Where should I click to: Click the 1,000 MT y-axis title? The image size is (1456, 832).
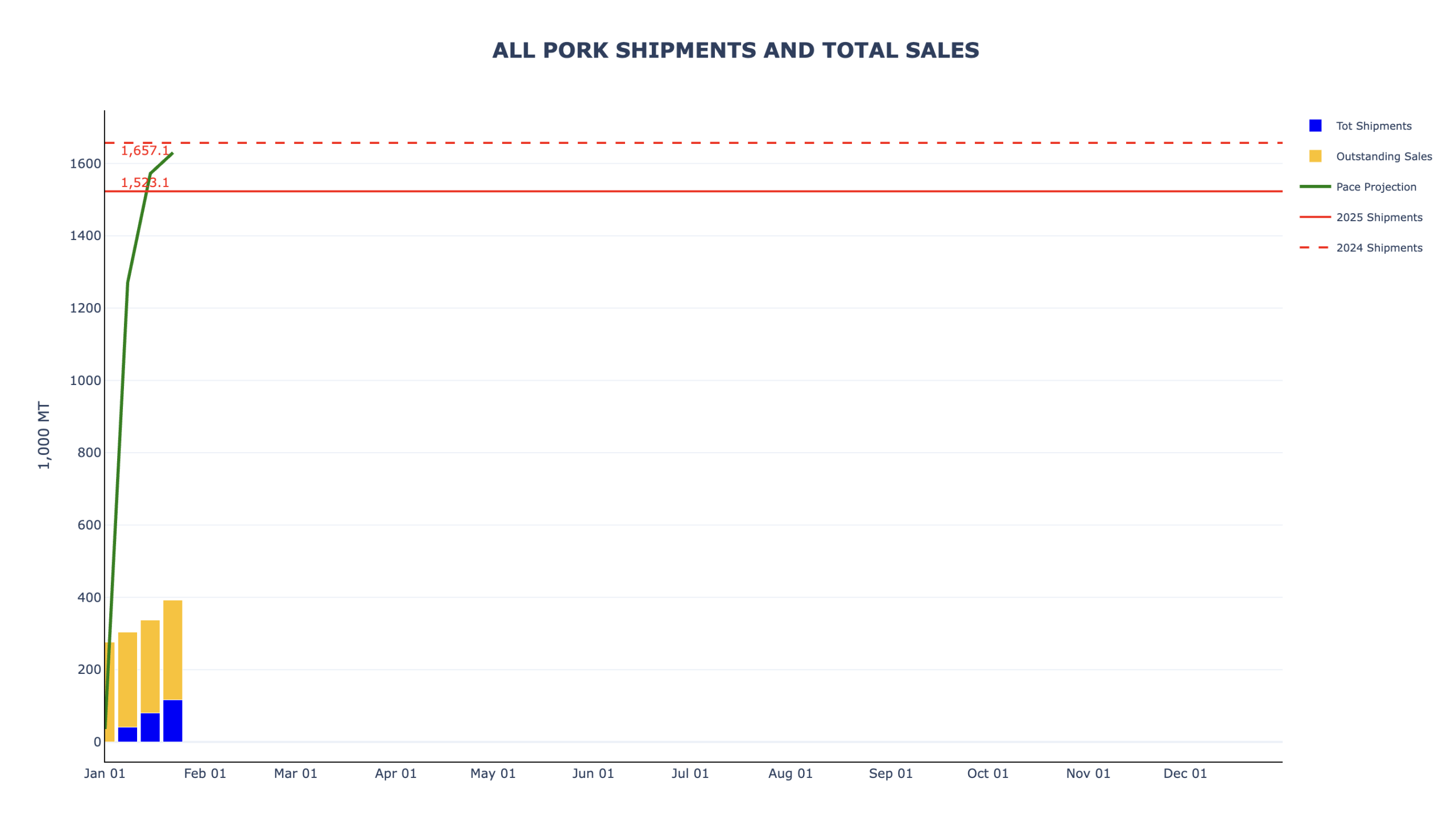[44, 436]
